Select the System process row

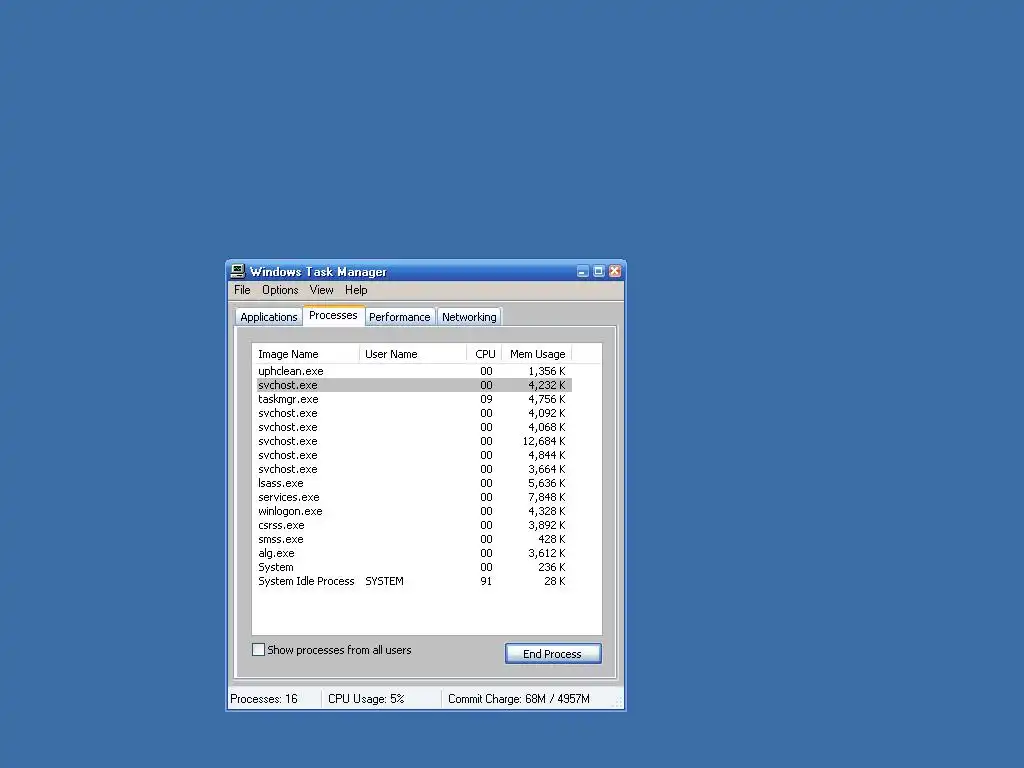tap(414, 568)
